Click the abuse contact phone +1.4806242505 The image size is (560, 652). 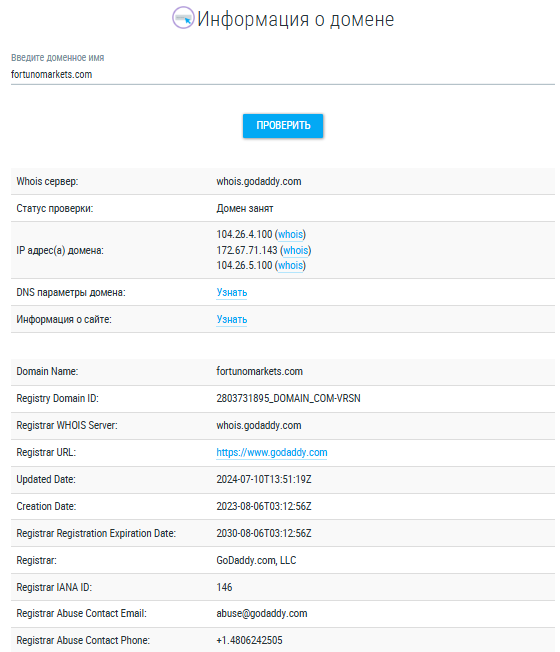[x=249, y=640]
